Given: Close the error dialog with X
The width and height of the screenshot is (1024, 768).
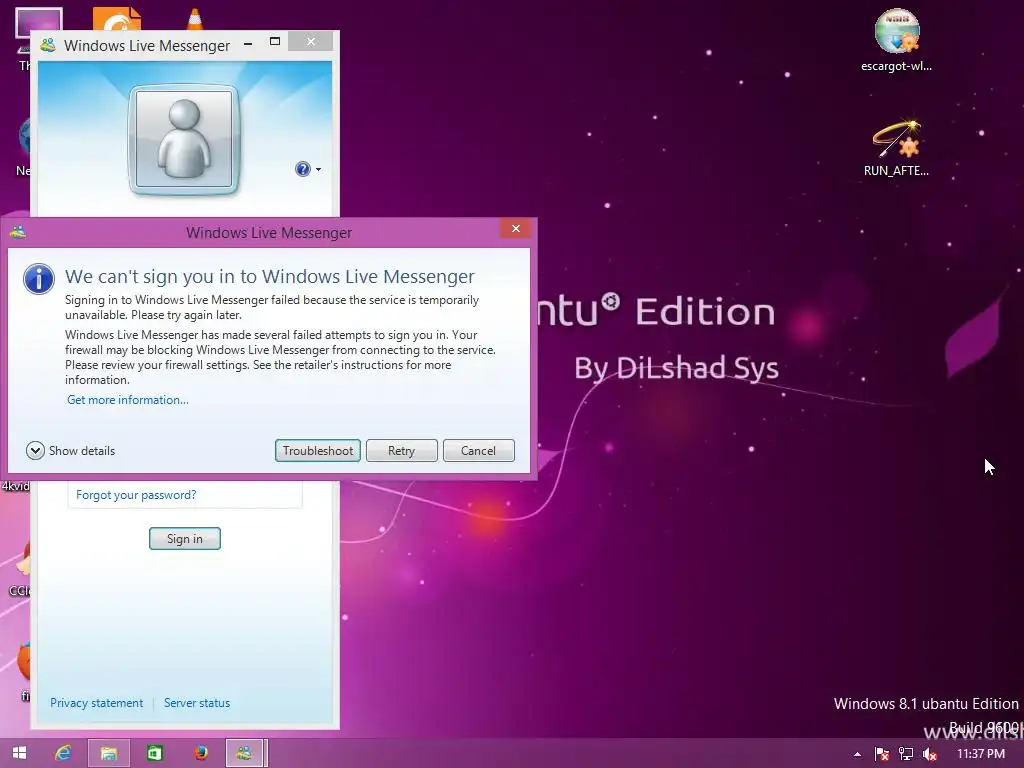Looking at the screenshot, I should tap(516, 229).
